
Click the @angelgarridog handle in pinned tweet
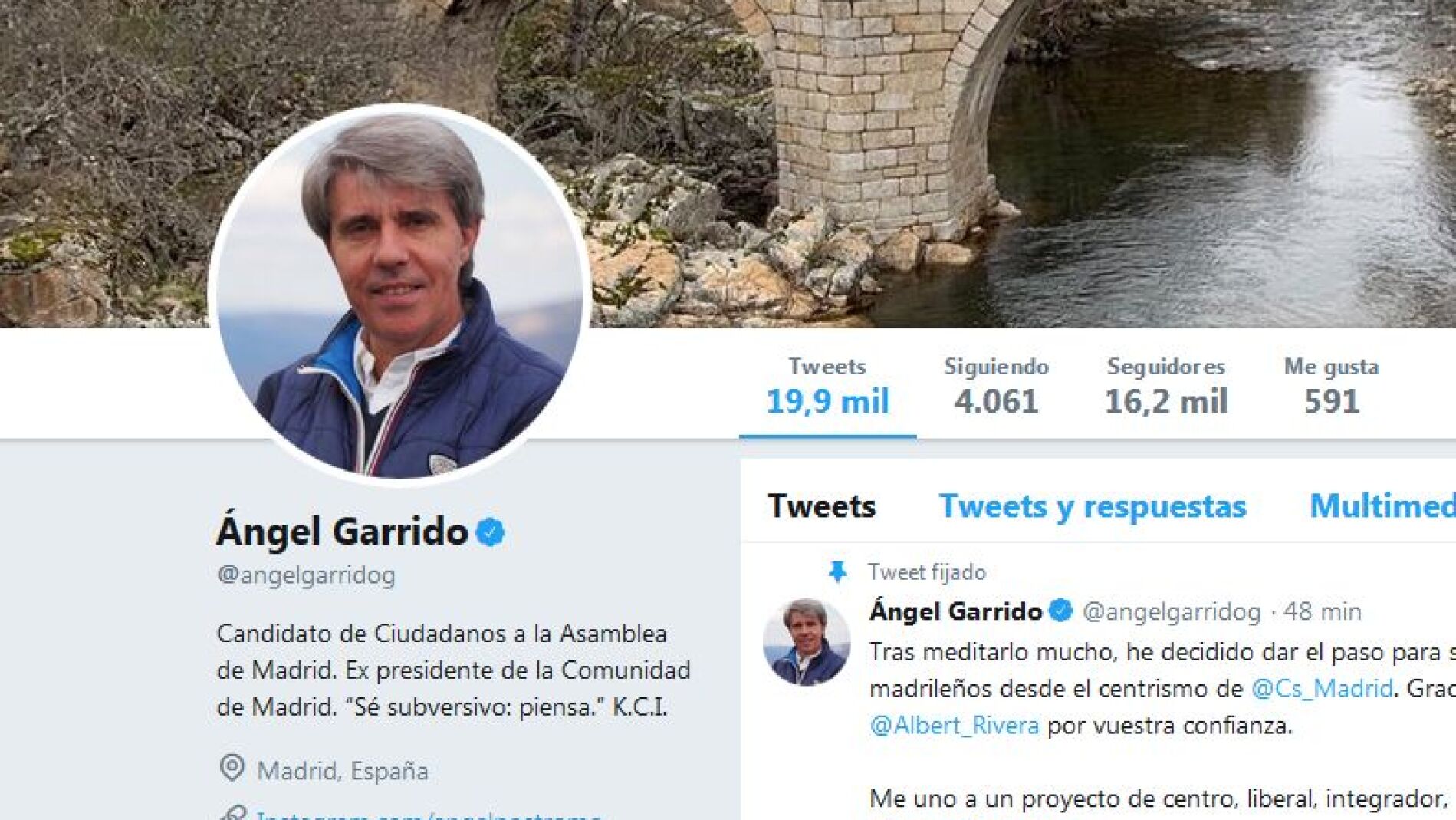[1172, 612]
